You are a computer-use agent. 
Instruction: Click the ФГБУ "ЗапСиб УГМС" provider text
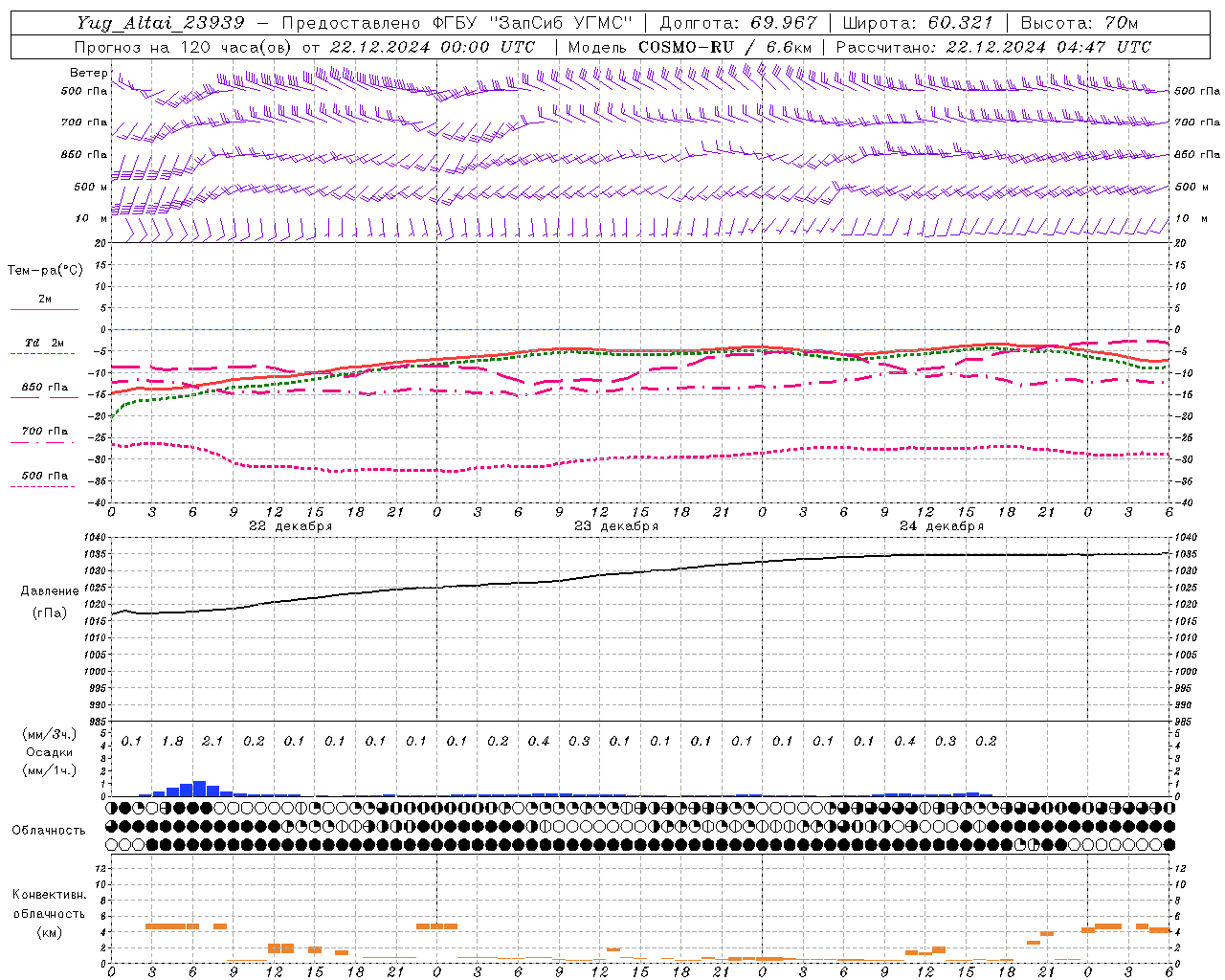click(x=535, y=23)
